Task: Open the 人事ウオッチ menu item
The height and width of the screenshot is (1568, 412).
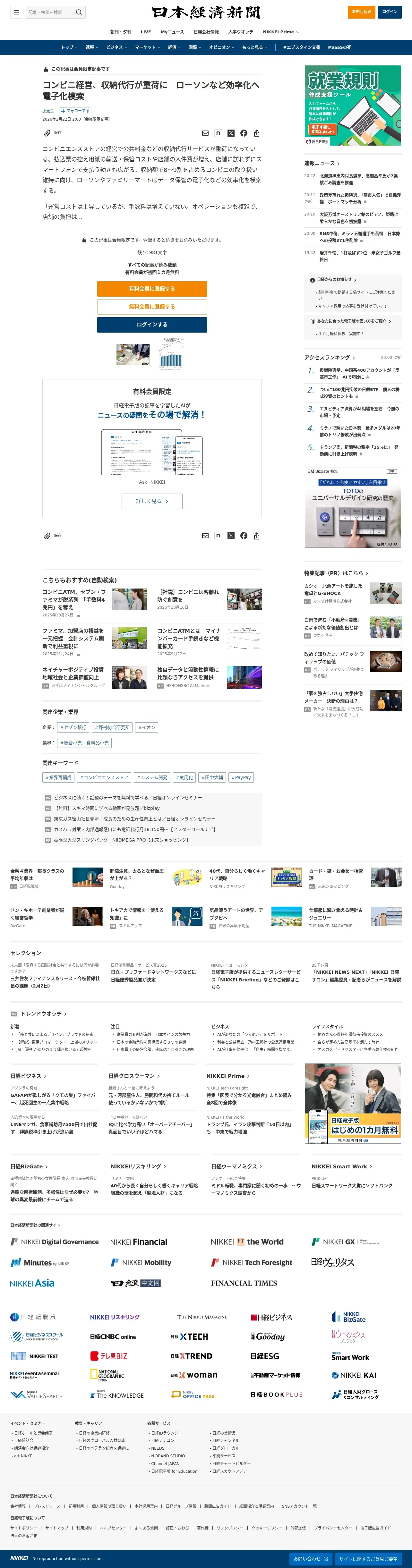Action: tap(241, 32)
